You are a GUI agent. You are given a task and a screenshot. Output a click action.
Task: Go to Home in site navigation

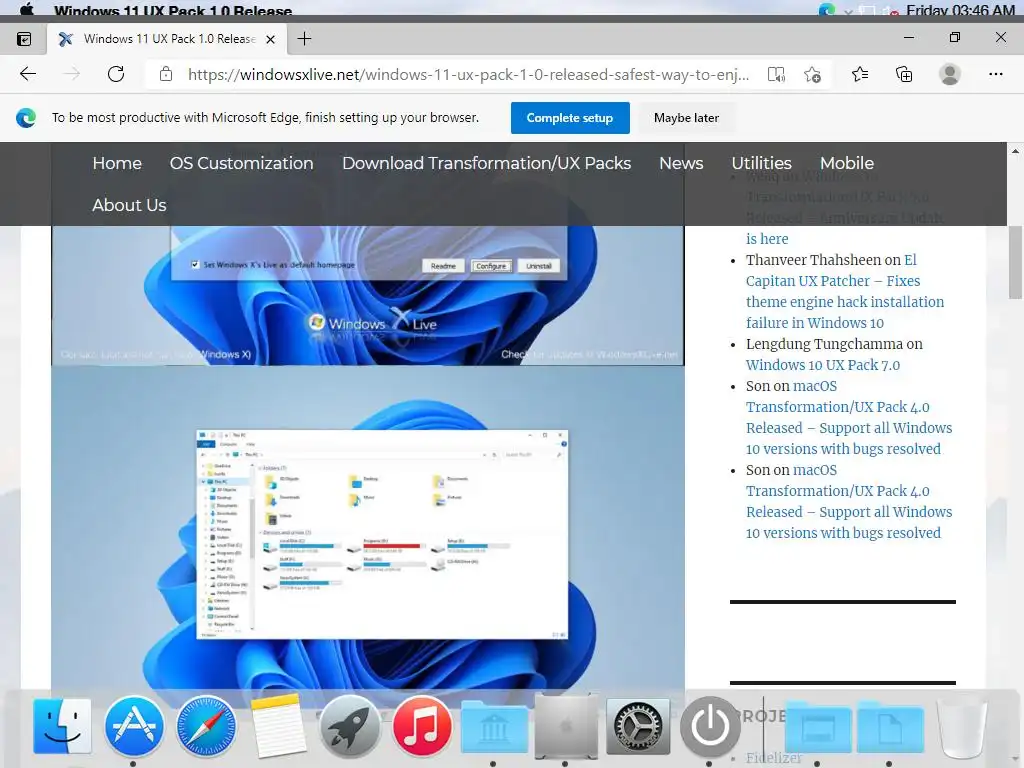point(117,163)
